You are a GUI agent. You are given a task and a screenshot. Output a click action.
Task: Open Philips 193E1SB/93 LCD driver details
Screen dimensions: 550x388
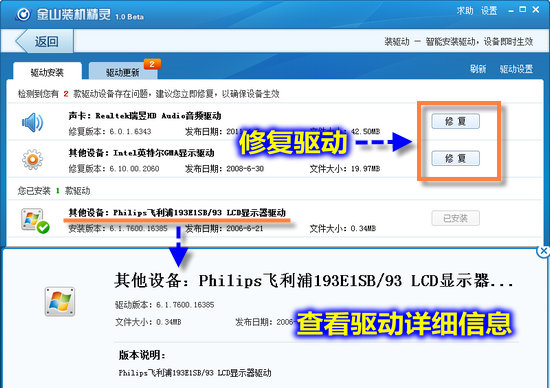pyautogui.click(x=177, y=213)
